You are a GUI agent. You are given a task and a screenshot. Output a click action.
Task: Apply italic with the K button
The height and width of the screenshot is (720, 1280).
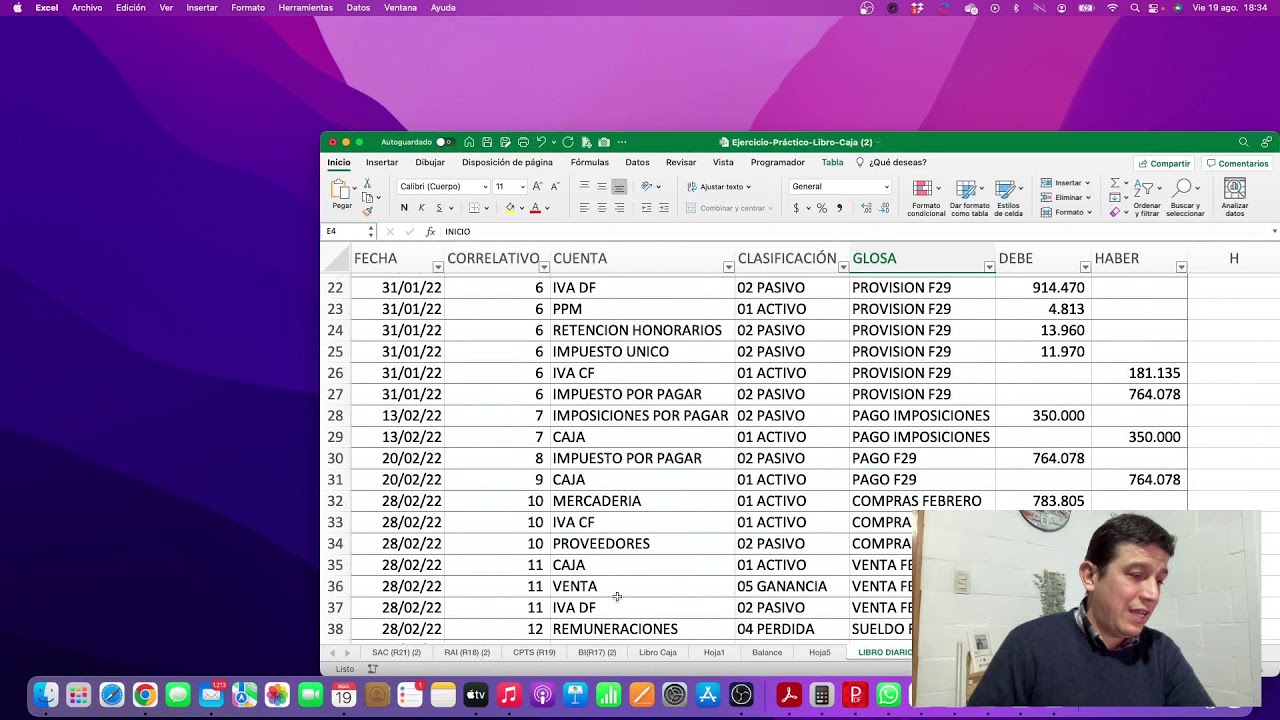coord(421,208)
